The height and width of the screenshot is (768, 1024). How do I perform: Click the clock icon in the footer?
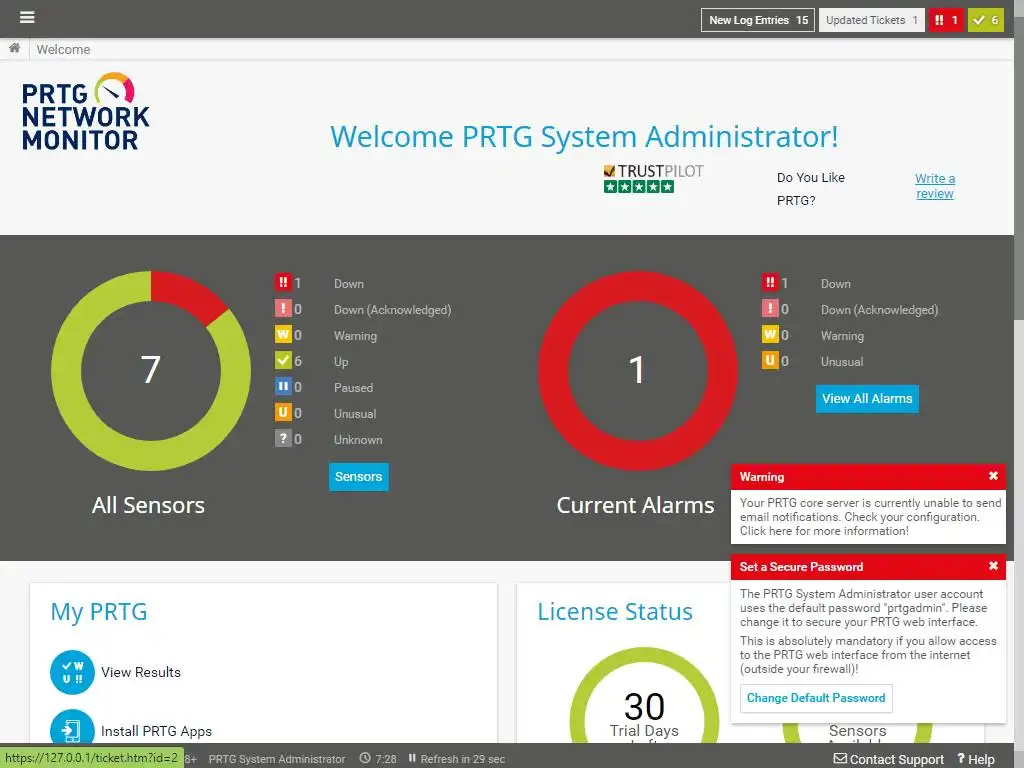(x=365, y=758)
